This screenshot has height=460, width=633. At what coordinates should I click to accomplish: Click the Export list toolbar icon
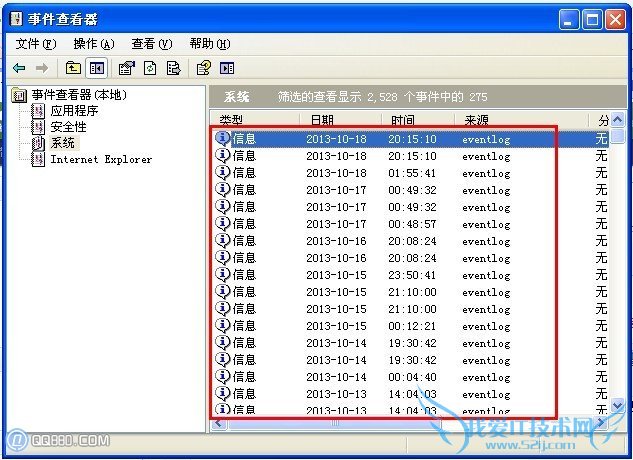coord(174,68)
